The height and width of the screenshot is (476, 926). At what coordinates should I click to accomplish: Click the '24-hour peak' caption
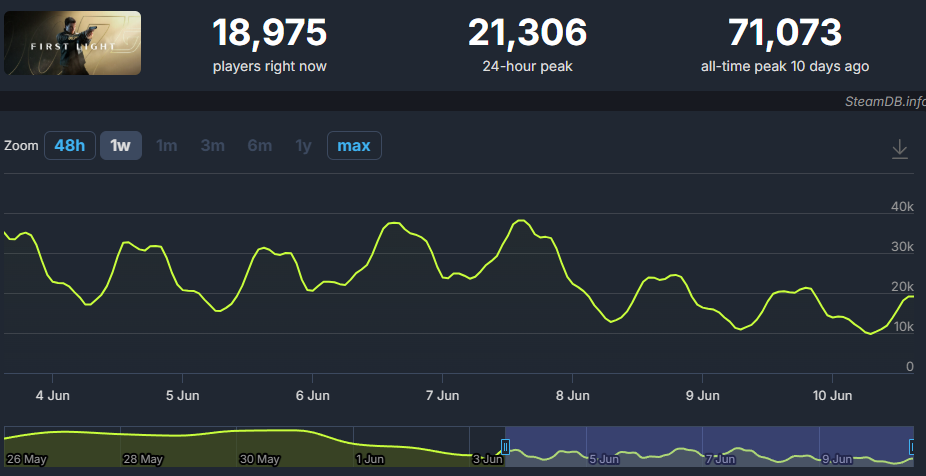coord(527,66)
